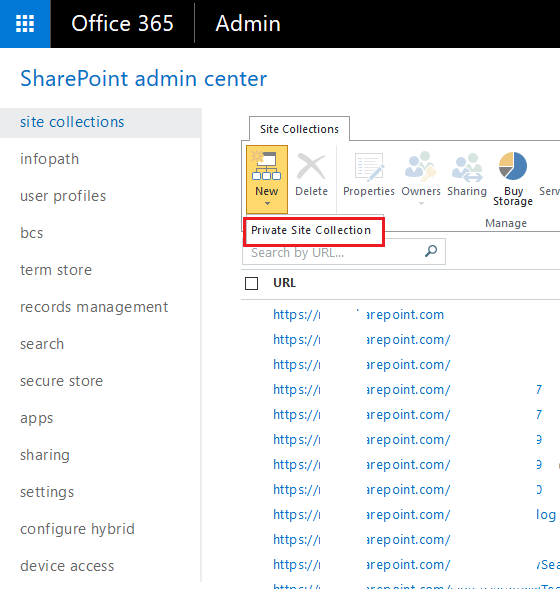Select the Site Collections ribbon tab
Screen dimensions: 560x589
pos(299,129)
